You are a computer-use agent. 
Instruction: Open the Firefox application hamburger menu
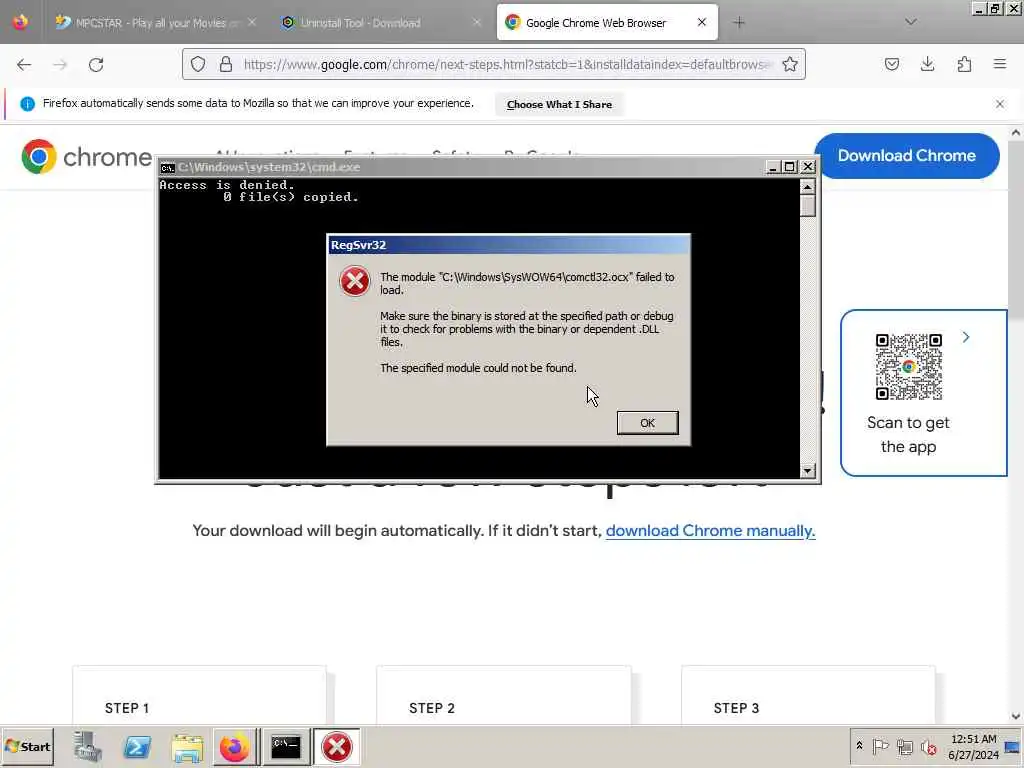999,64
